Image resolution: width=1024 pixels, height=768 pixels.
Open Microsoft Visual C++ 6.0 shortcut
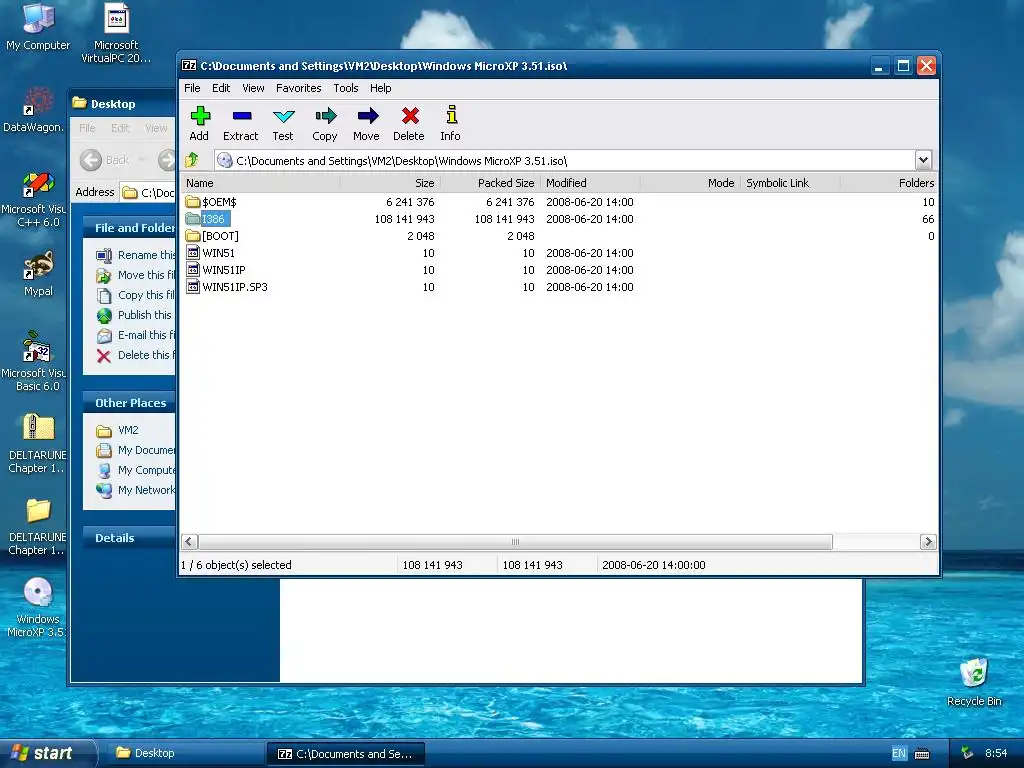coord(34,199)
